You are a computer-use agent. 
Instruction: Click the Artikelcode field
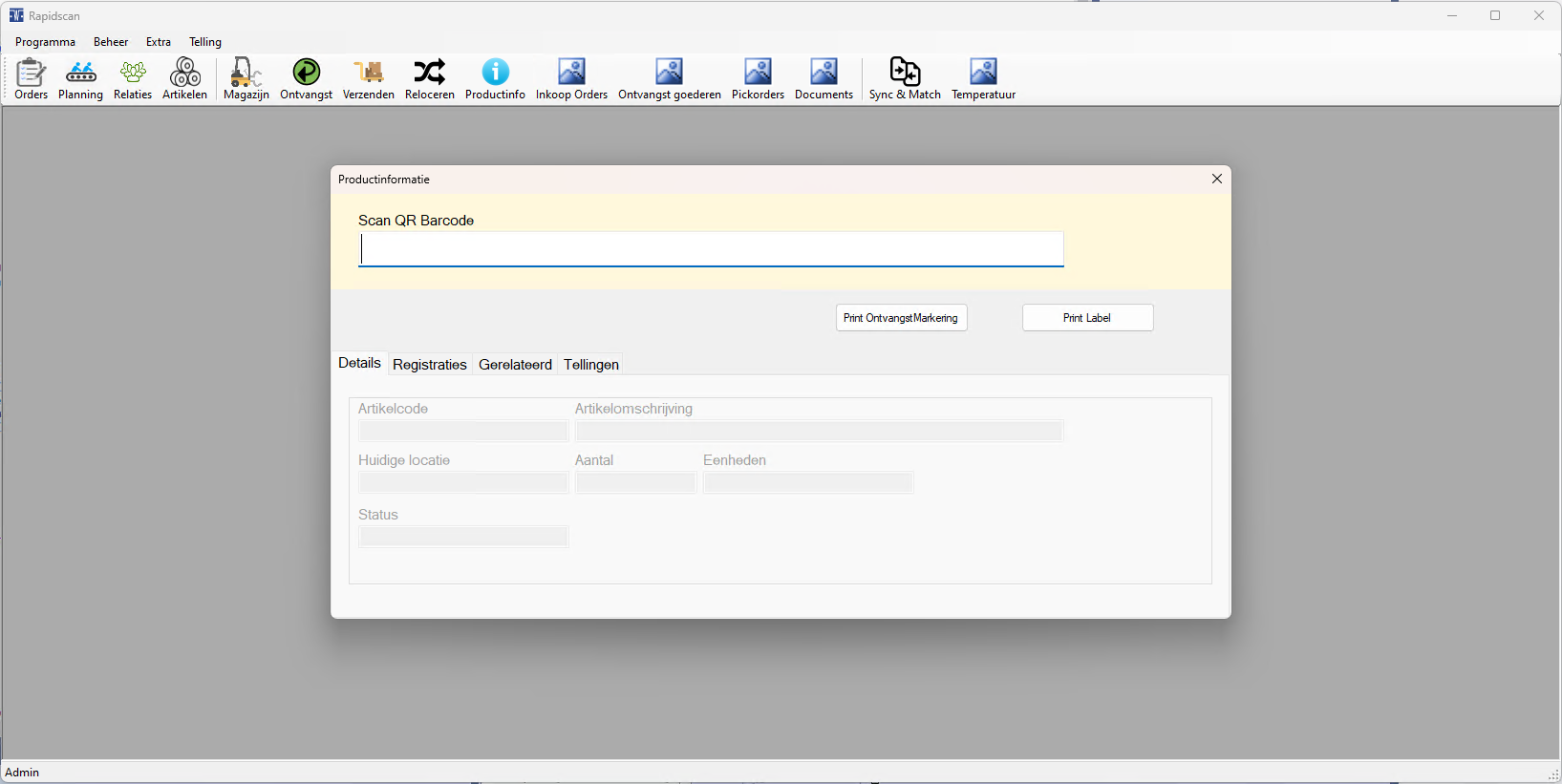[463, 431]
